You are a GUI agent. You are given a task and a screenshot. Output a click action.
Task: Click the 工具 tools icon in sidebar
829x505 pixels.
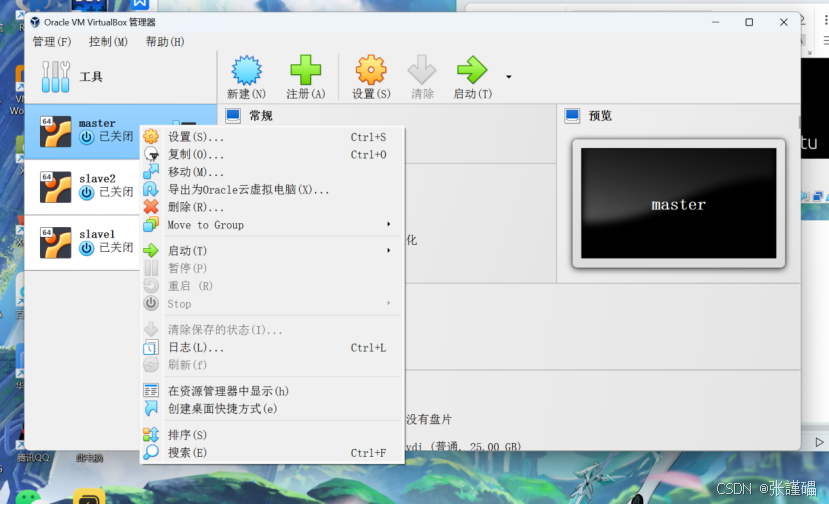56,77
